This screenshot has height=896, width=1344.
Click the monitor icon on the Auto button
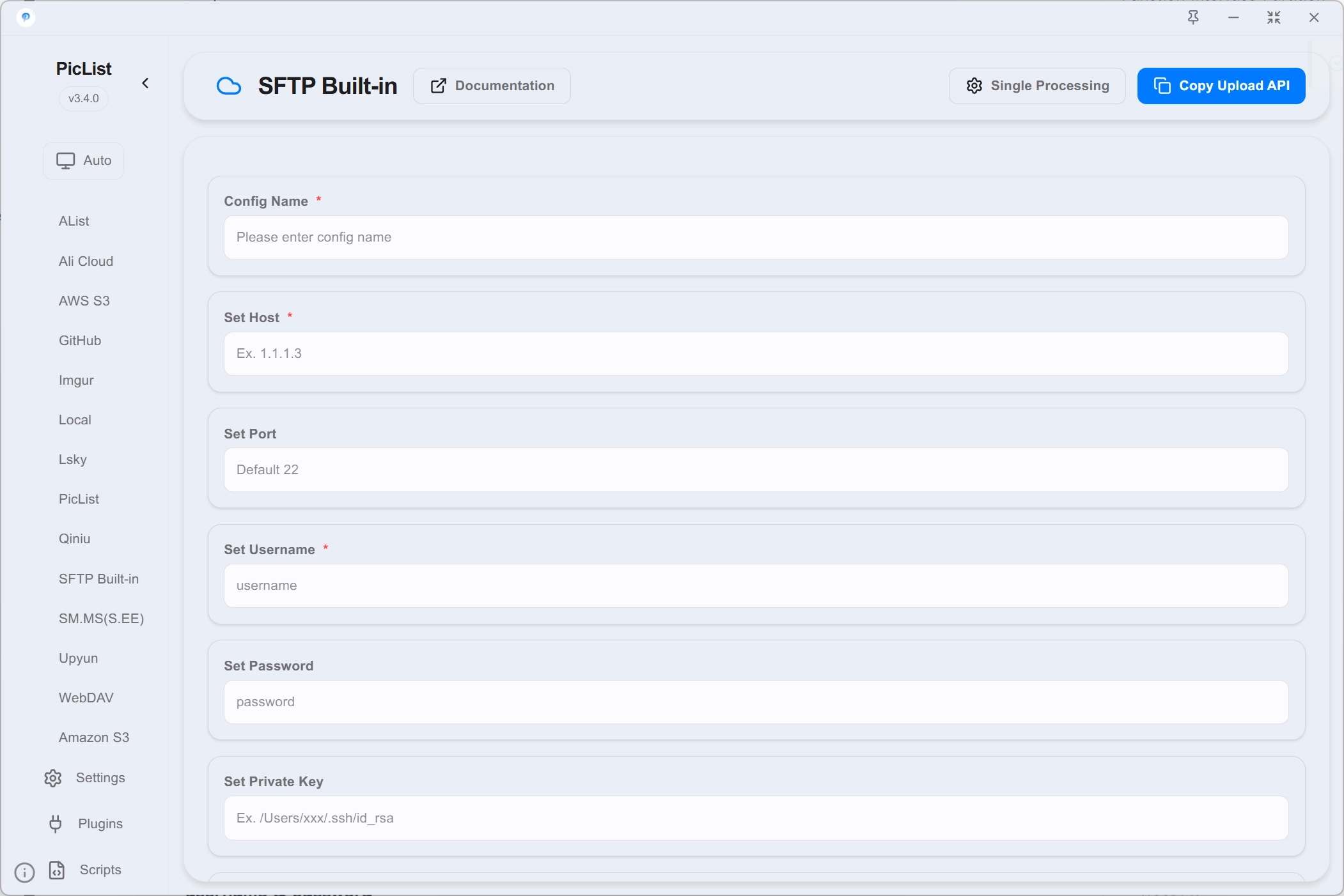(x=65, y=161)
